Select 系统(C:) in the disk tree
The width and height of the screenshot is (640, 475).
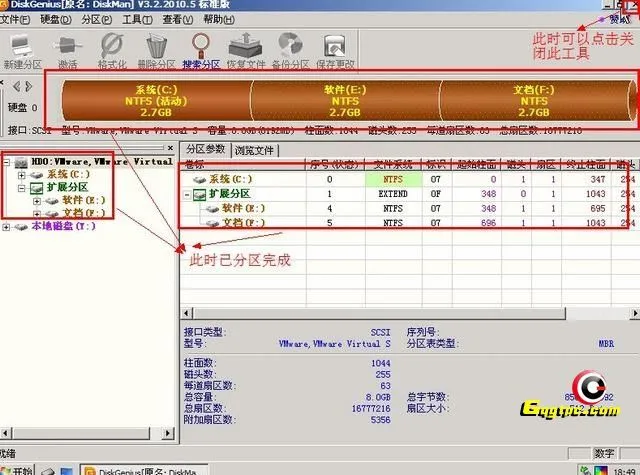pyautogui.click(x=68, y=174)
